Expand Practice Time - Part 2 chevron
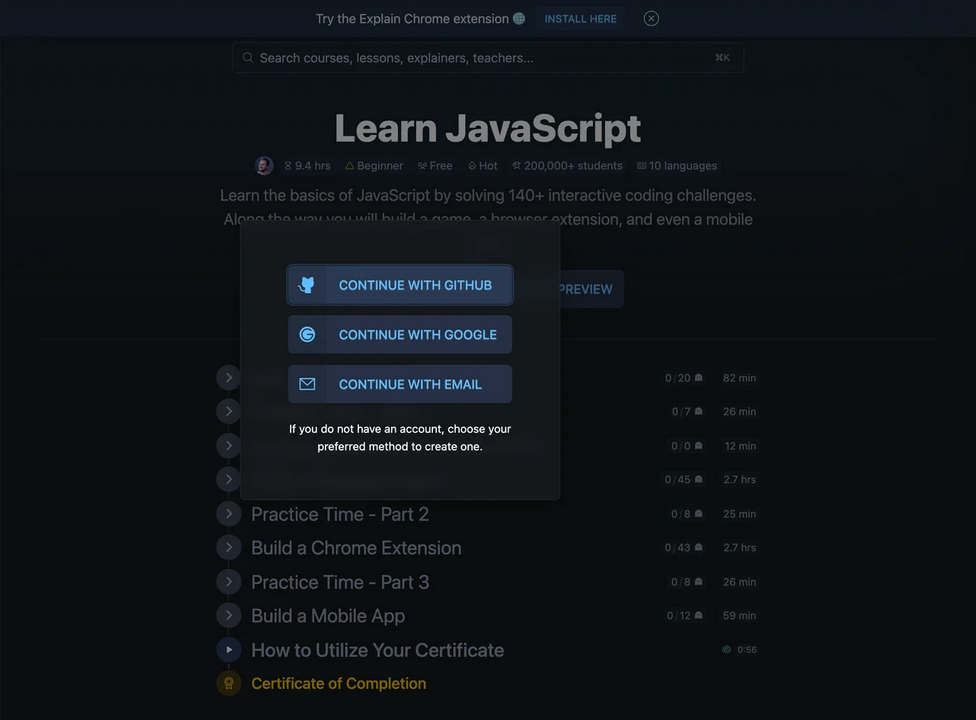 228,513
